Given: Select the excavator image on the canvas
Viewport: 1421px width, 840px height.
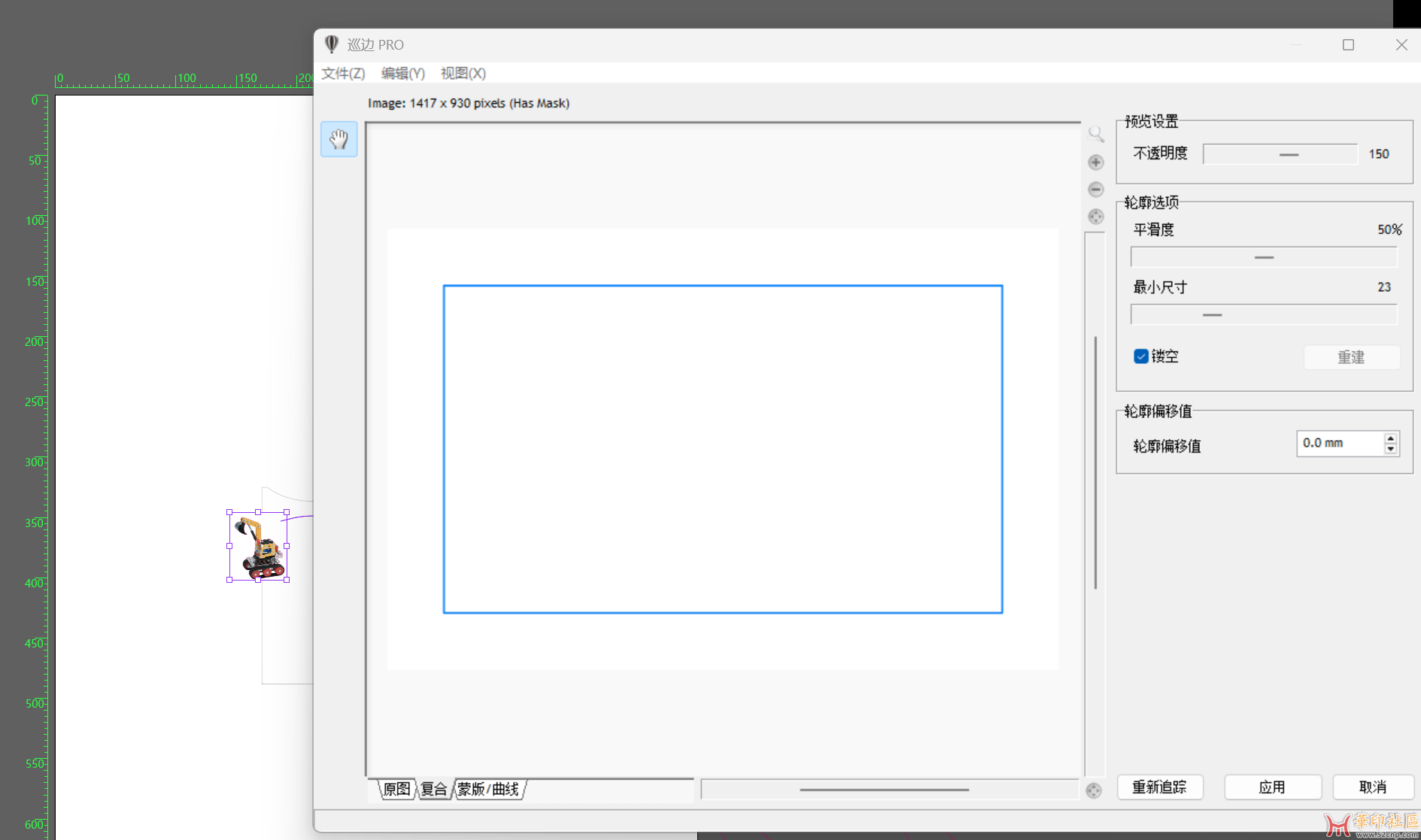Looking at the screenshot, I should pos(258,547).
